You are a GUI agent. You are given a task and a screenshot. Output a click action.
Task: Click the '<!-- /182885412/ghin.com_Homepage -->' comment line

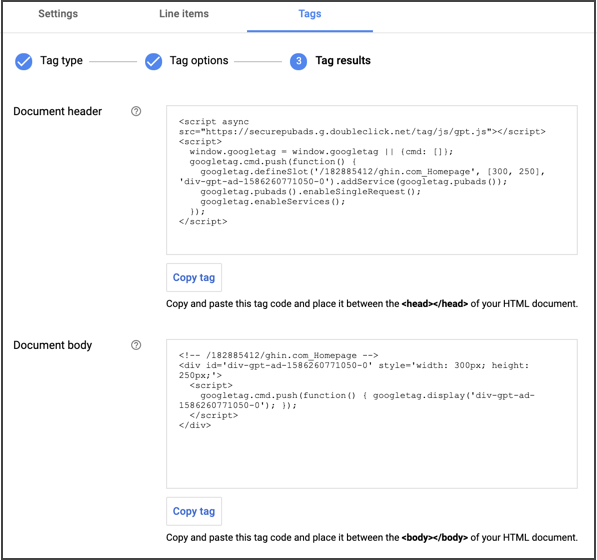tap(278, 355)
